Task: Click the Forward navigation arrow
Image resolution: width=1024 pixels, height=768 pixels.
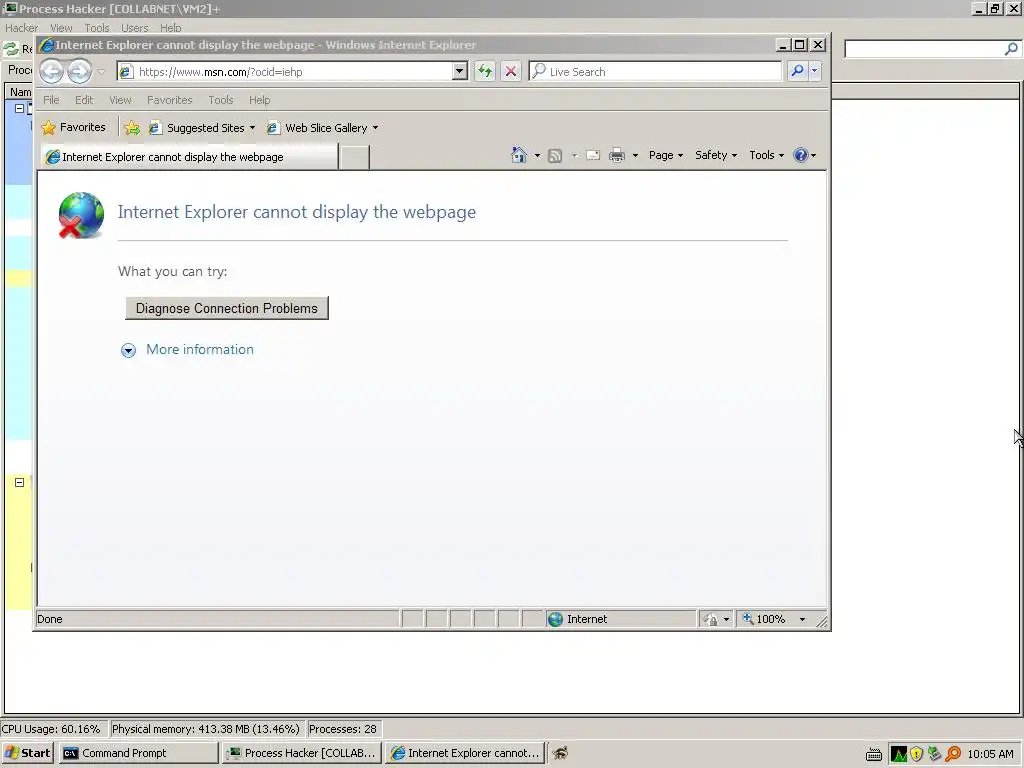Action: tap(80, 71)
